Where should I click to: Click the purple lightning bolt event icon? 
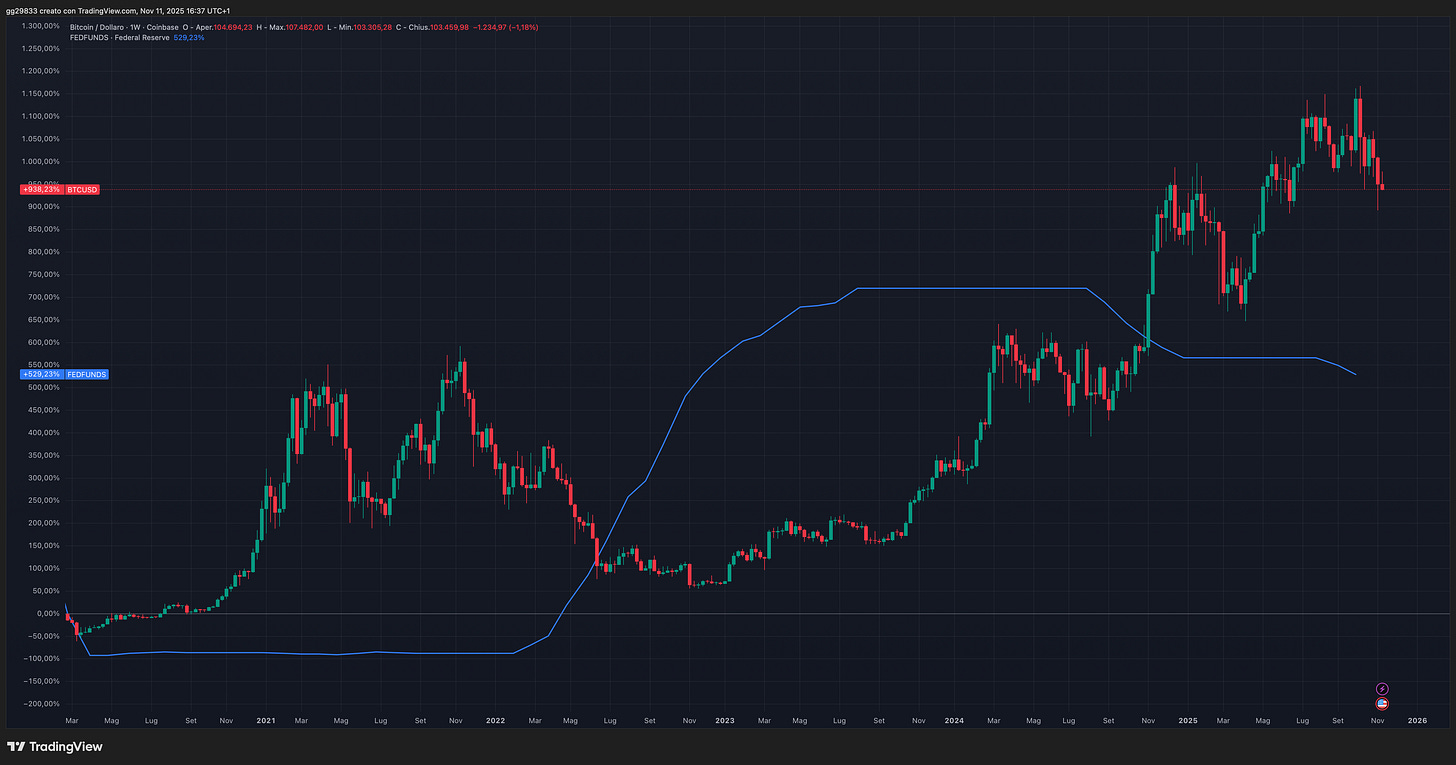tap(1382, 689)
